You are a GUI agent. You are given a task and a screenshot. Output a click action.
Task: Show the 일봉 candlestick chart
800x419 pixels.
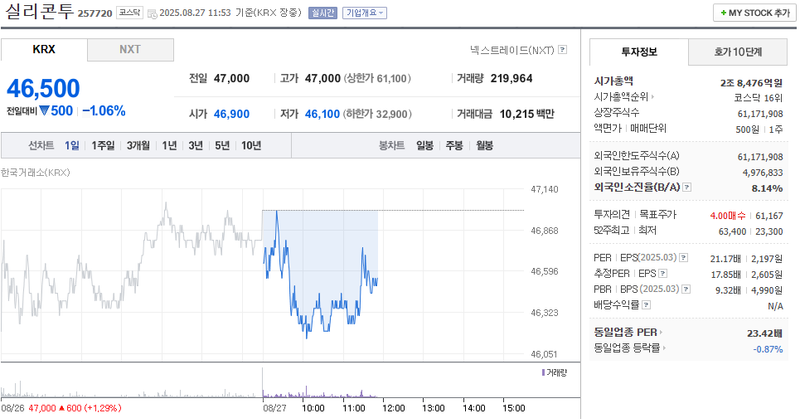pos(424,145)
